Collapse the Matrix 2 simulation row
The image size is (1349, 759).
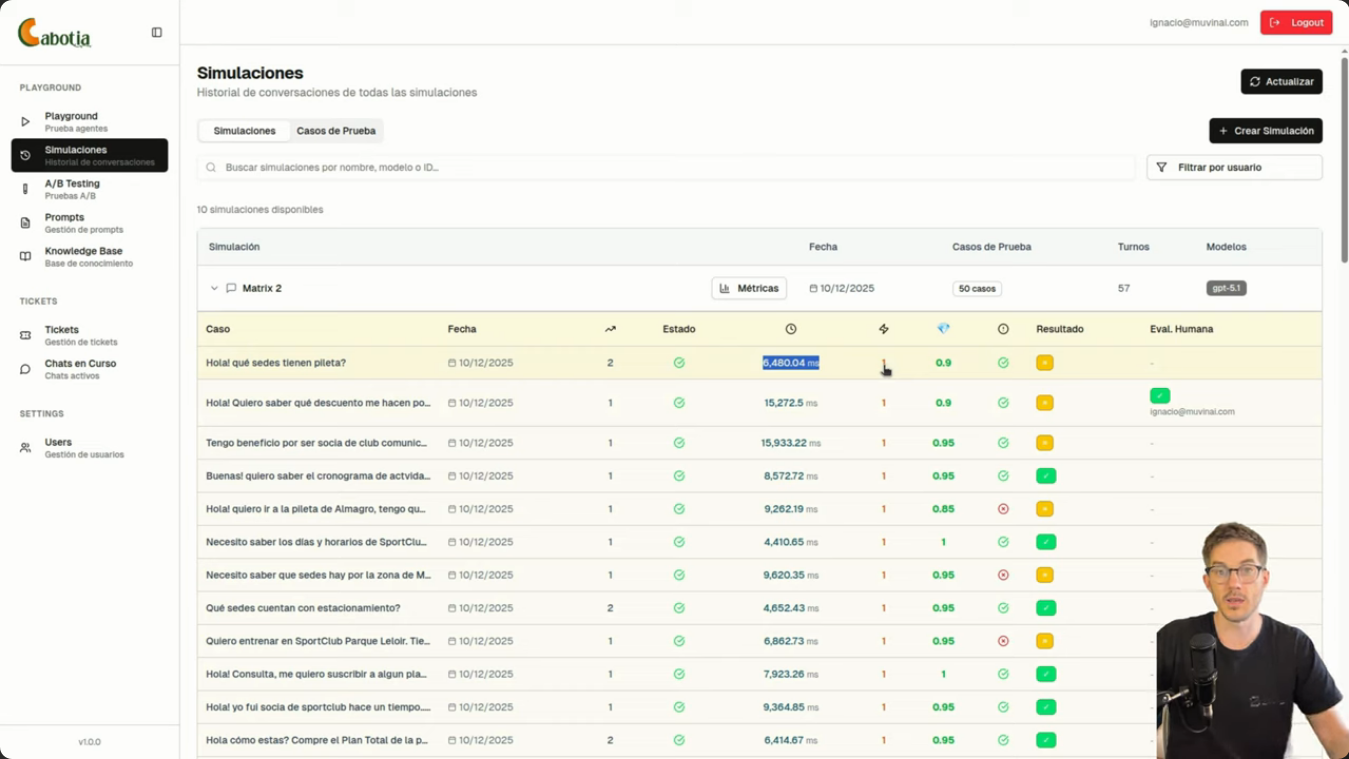tap(214, 288)
